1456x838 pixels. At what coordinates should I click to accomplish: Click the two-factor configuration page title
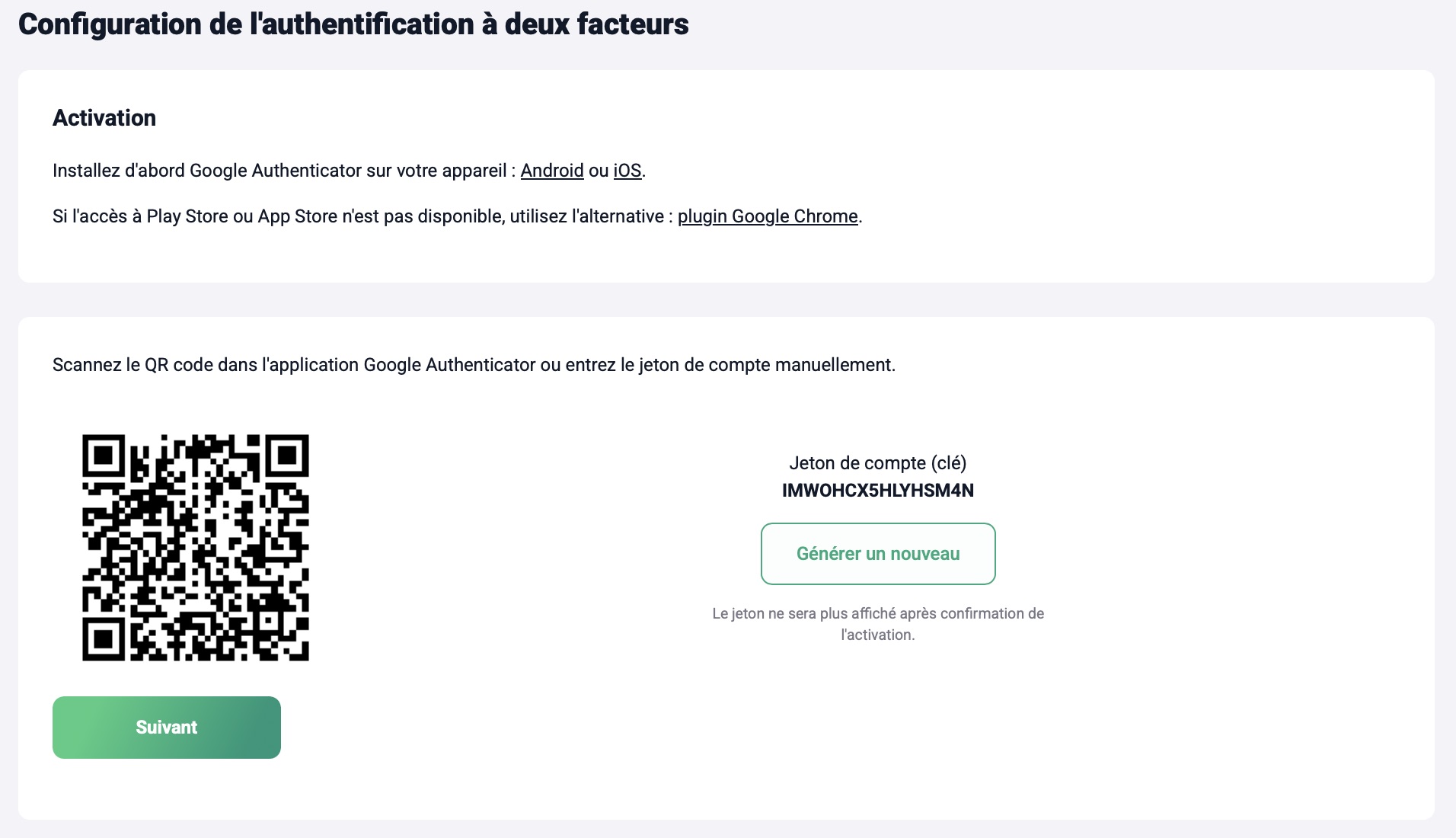point(353,24)
